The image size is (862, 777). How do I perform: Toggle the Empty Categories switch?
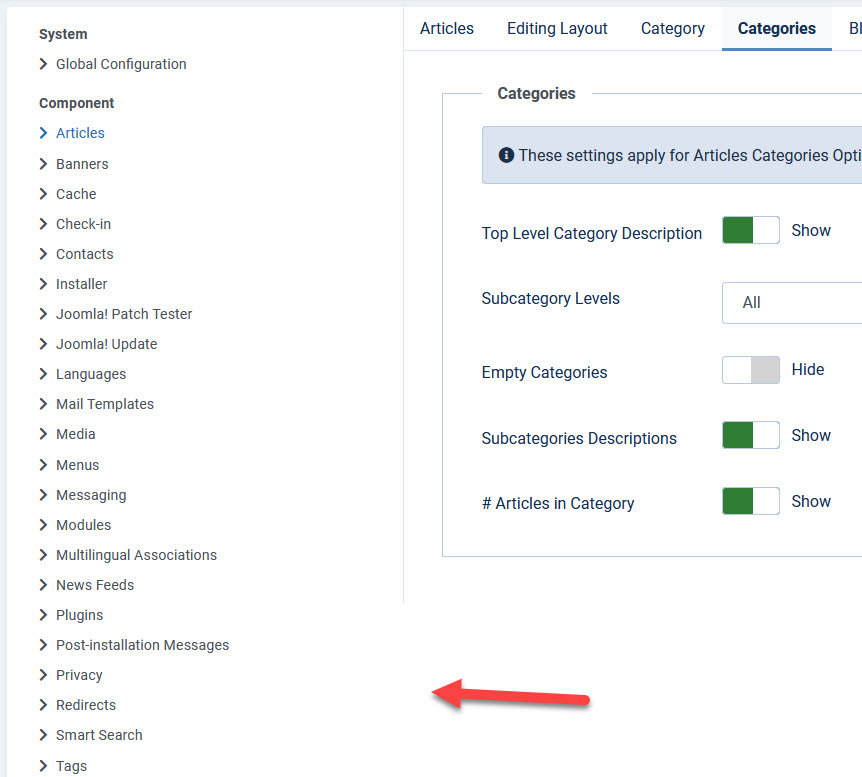(751, 370)
